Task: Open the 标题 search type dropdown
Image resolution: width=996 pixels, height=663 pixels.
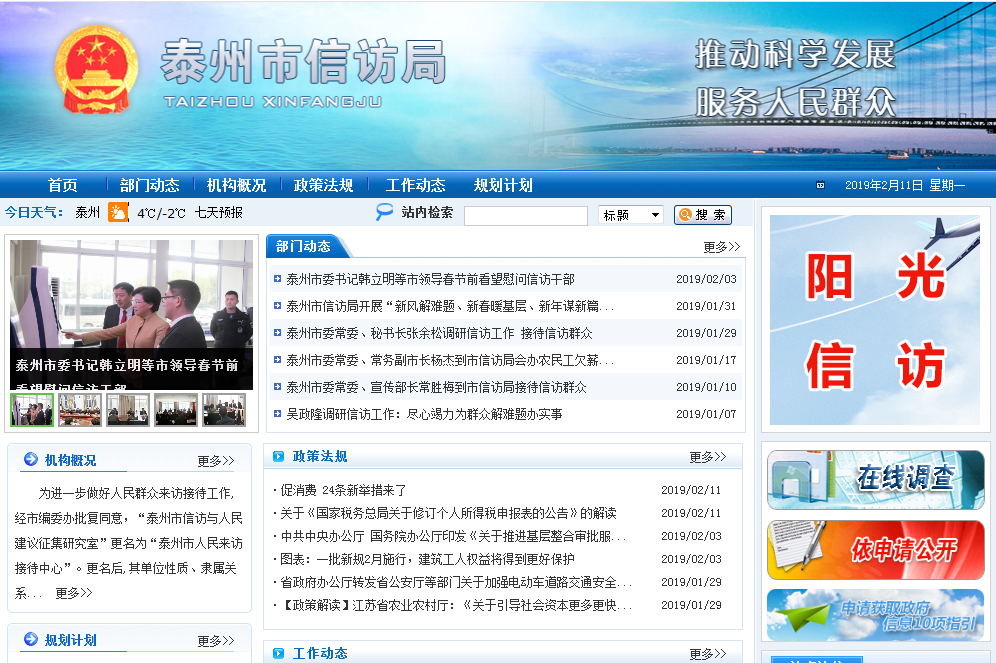Action: point(630,215)
